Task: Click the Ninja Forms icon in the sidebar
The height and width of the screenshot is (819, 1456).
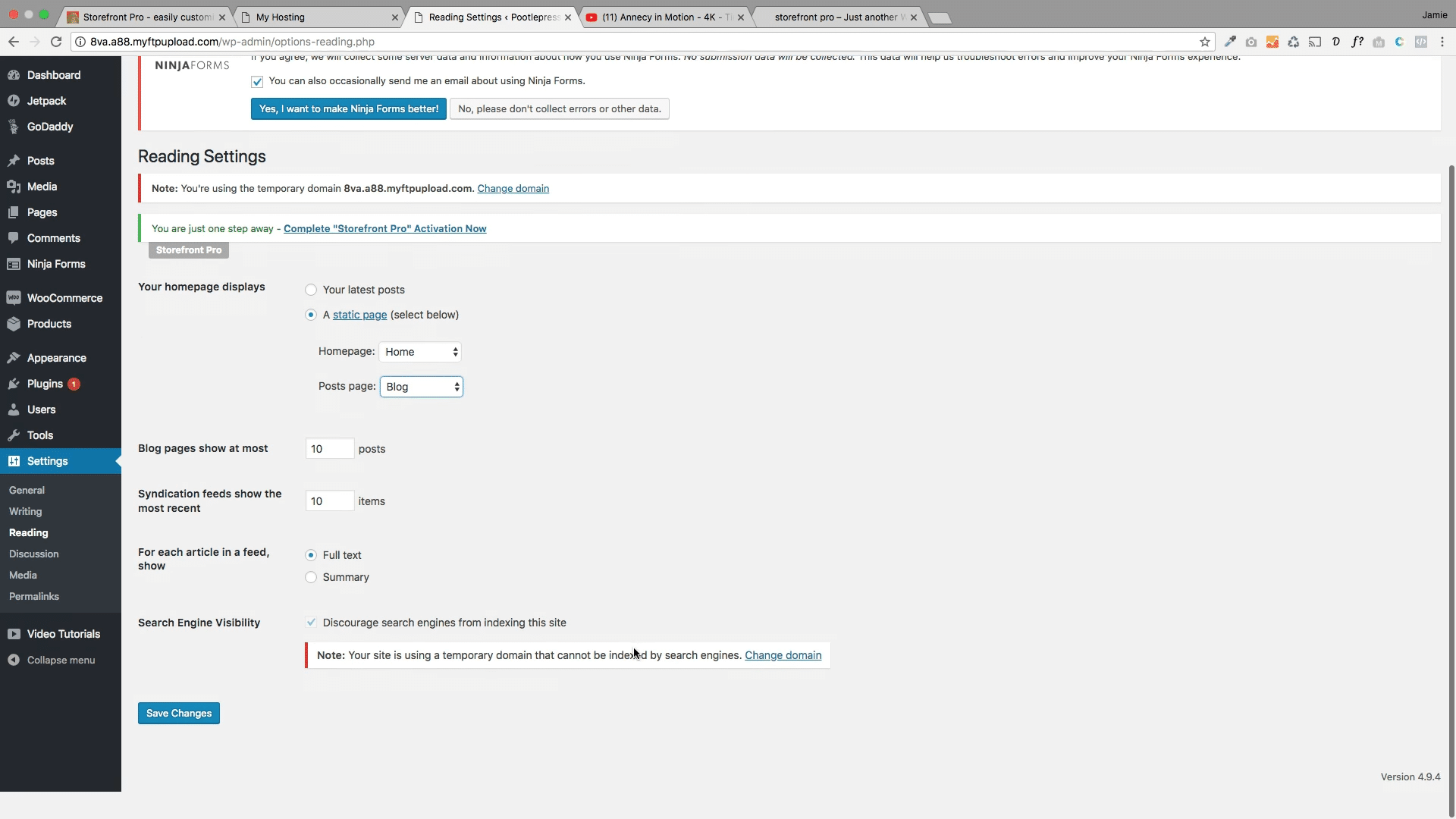Action: click(14, 264)
